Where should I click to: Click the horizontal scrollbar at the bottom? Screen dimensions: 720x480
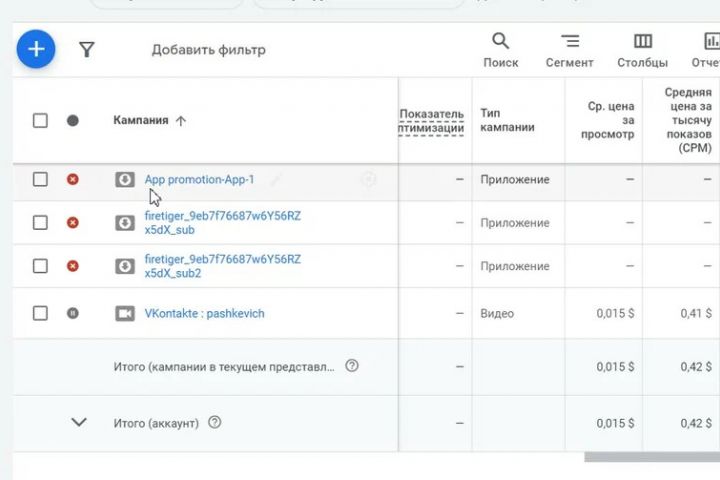click(x=650, y=458)
